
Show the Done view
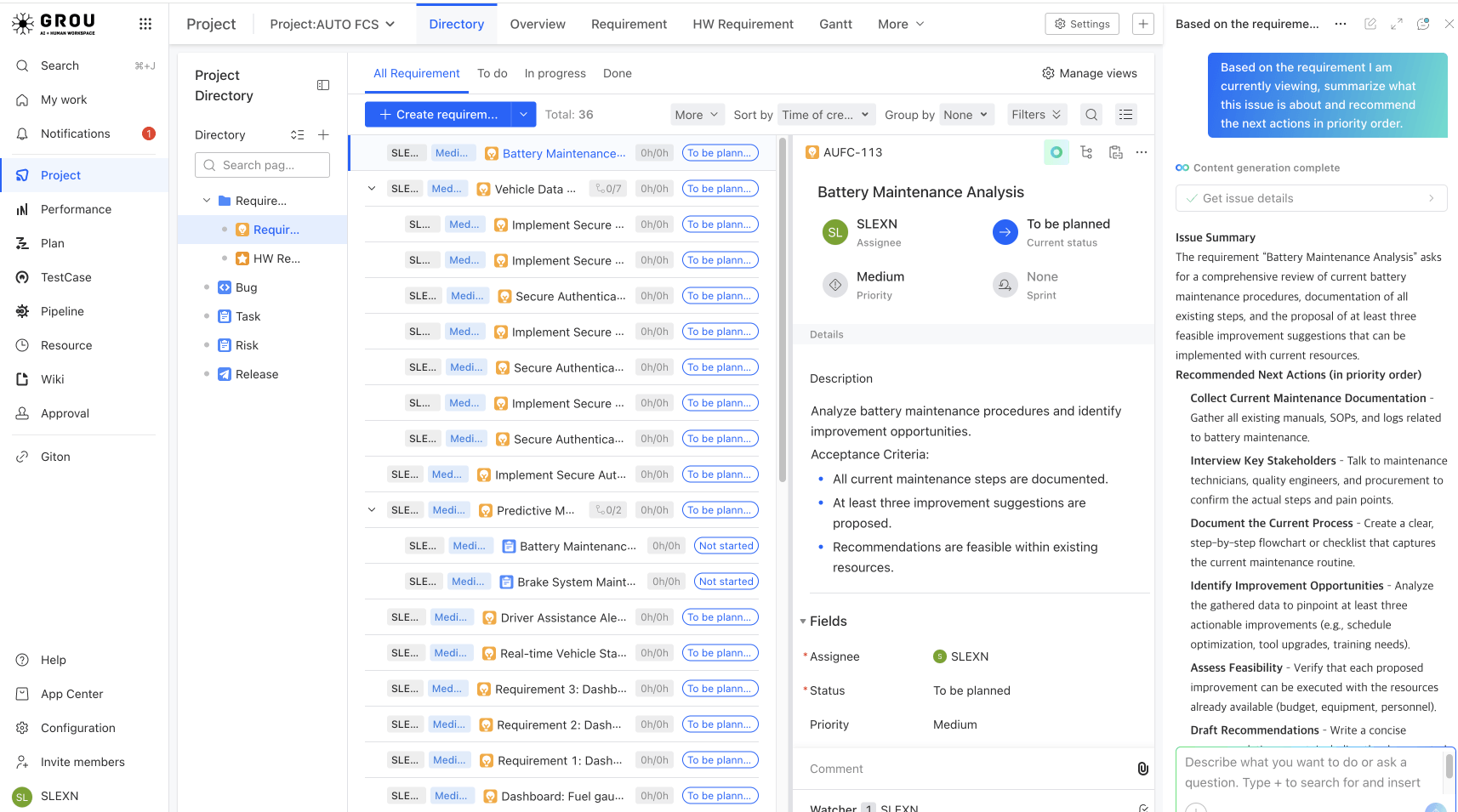point(618,73)
